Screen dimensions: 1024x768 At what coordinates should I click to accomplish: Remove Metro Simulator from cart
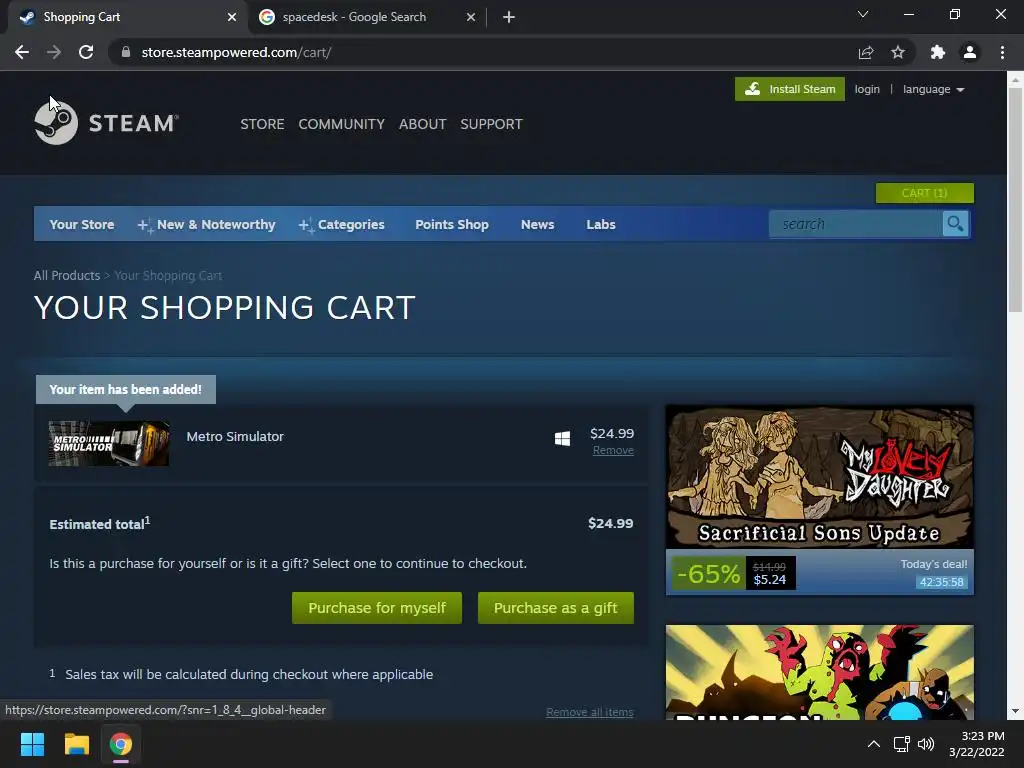tap(613, 451)
